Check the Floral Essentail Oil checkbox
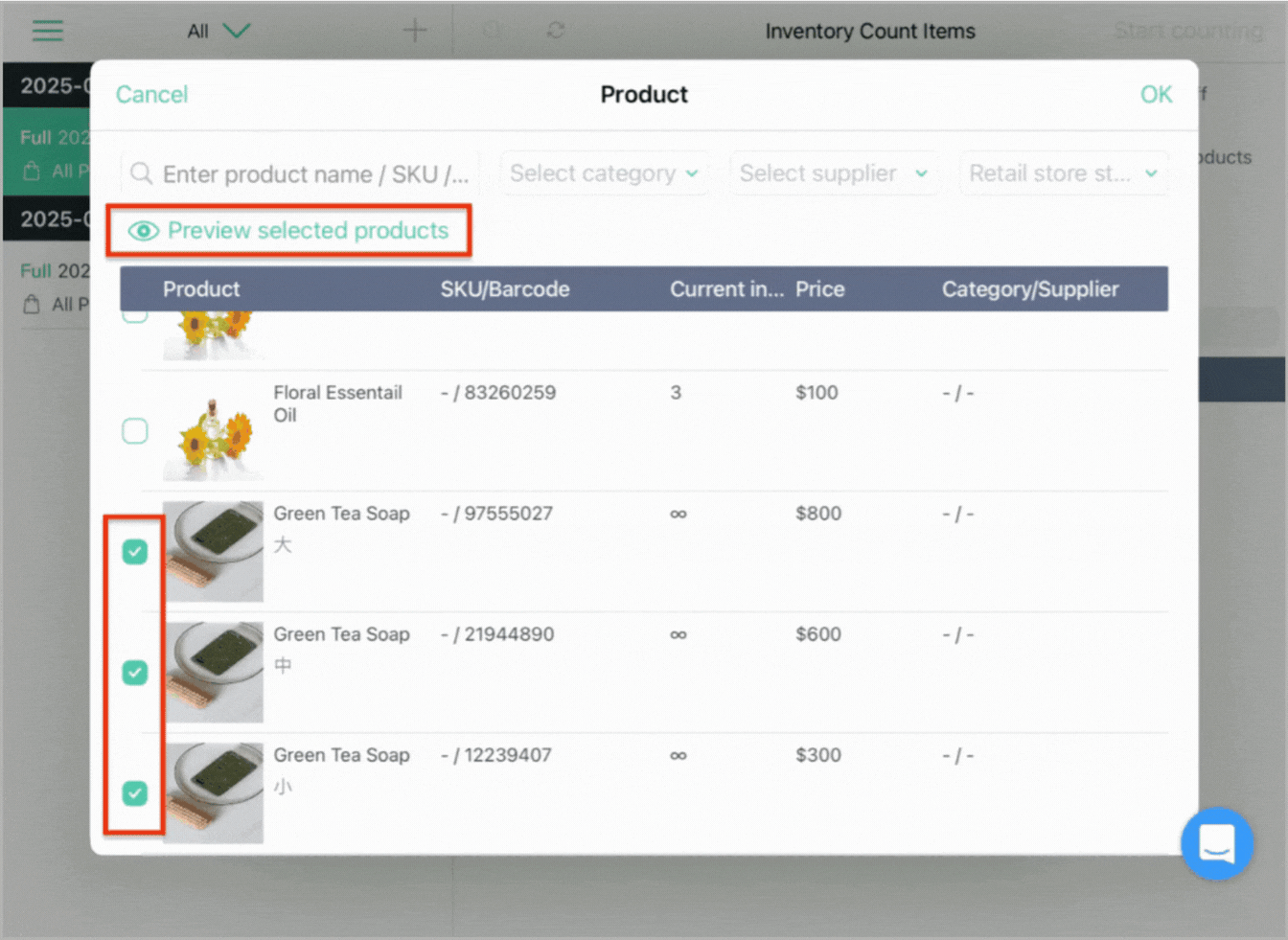Screen dimensions: 1288x940 click(x=135, y=431)
